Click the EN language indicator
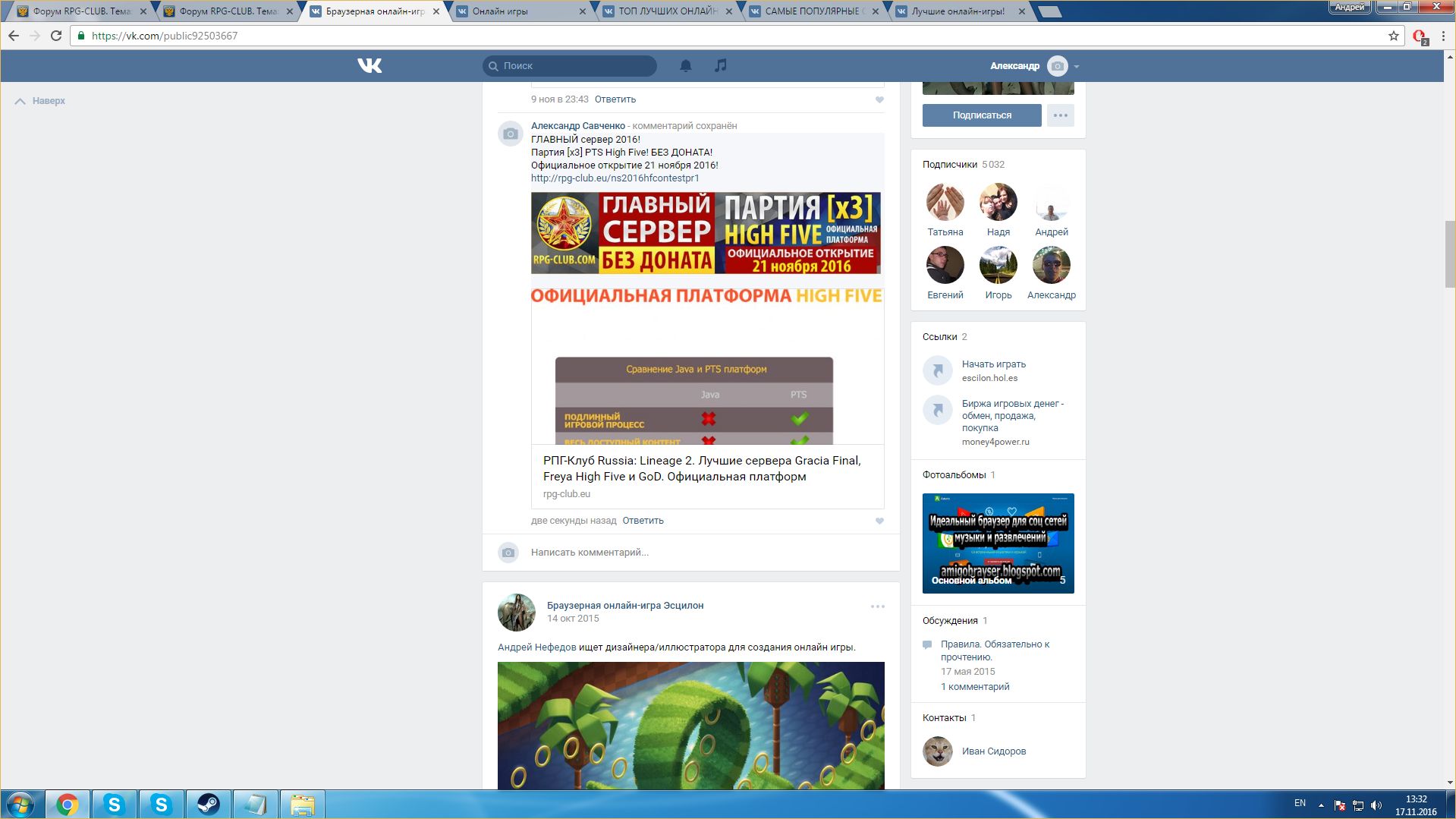The width and height of the screenshot is (1456, 819). [x=1300, y=803]
